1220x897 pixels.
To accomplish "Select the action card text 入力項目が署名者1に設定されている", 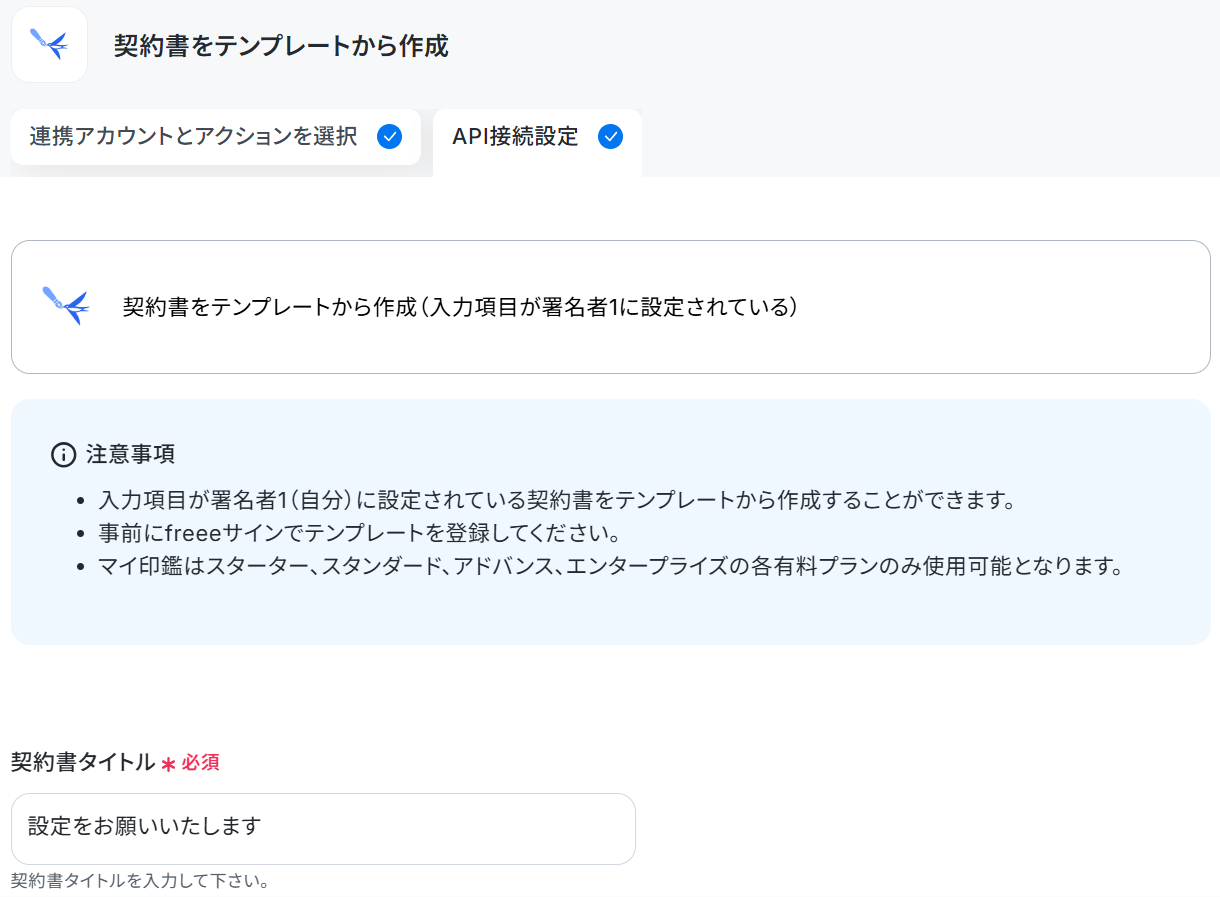I will point(607,307).
